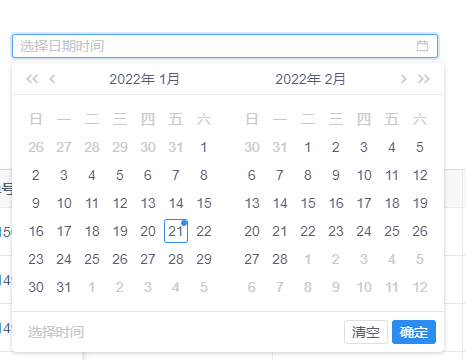The height and width of the screenshot is (360, 466).
Task: Select January 1 in the left calendar
Action: [204, 147]
